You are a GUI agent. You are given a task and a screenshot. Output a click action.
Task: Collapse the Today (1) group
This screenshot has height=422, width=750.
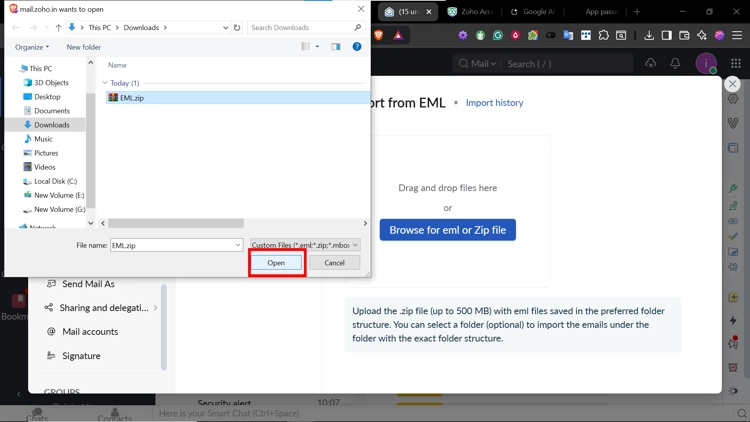(x=105, y=83)
